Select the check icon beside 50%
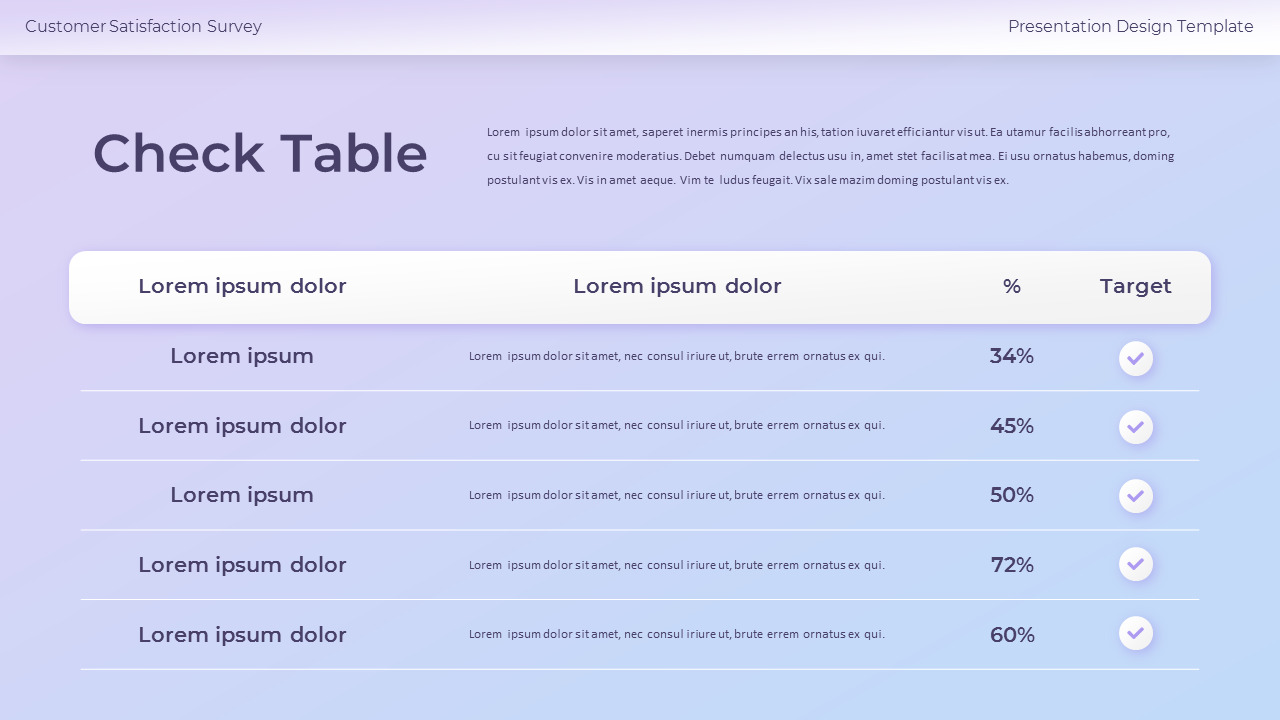The height and width of the screenshot is (720, 1280). point(1135,496)
